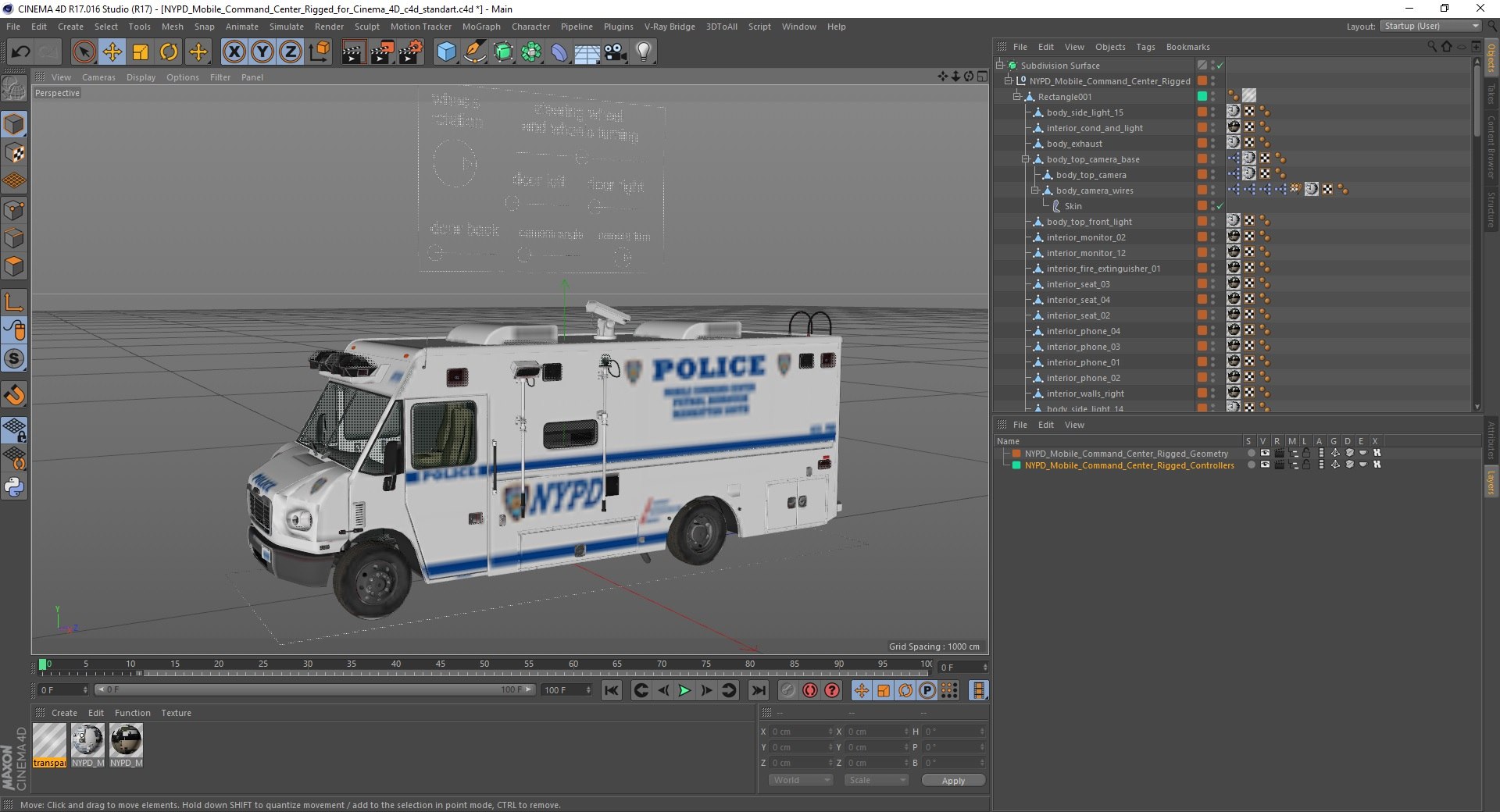
Task: Add a Camera object
Action: (615, 52)
